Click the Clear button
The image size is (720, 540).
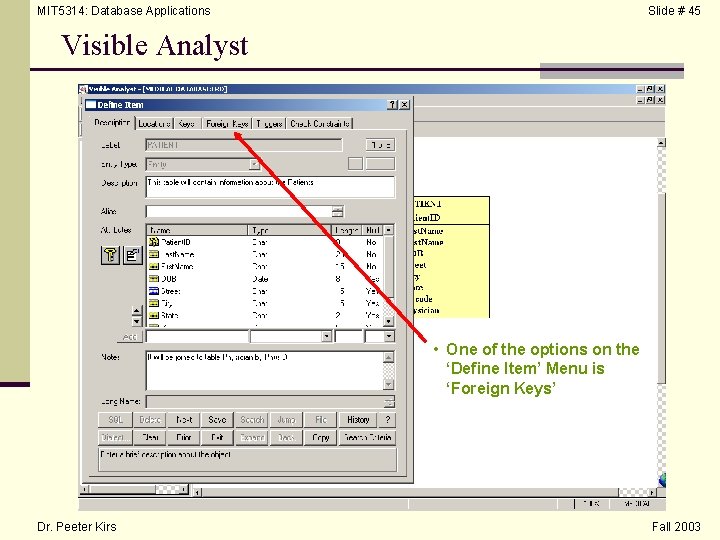pos(150,438)
